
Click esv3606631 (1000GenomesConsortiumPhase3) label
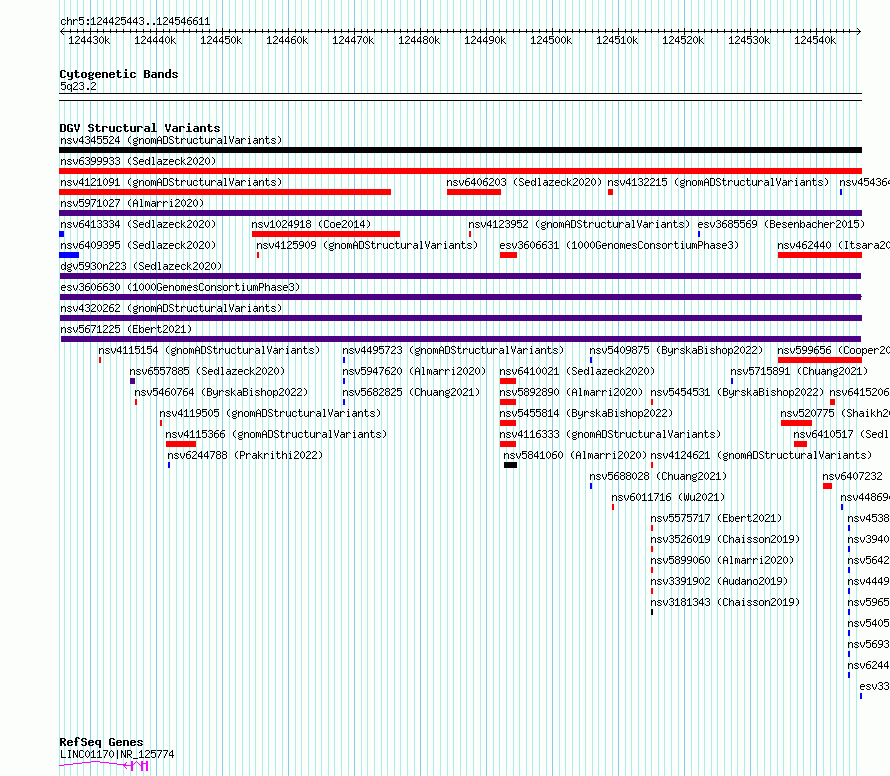click(619, 245)
